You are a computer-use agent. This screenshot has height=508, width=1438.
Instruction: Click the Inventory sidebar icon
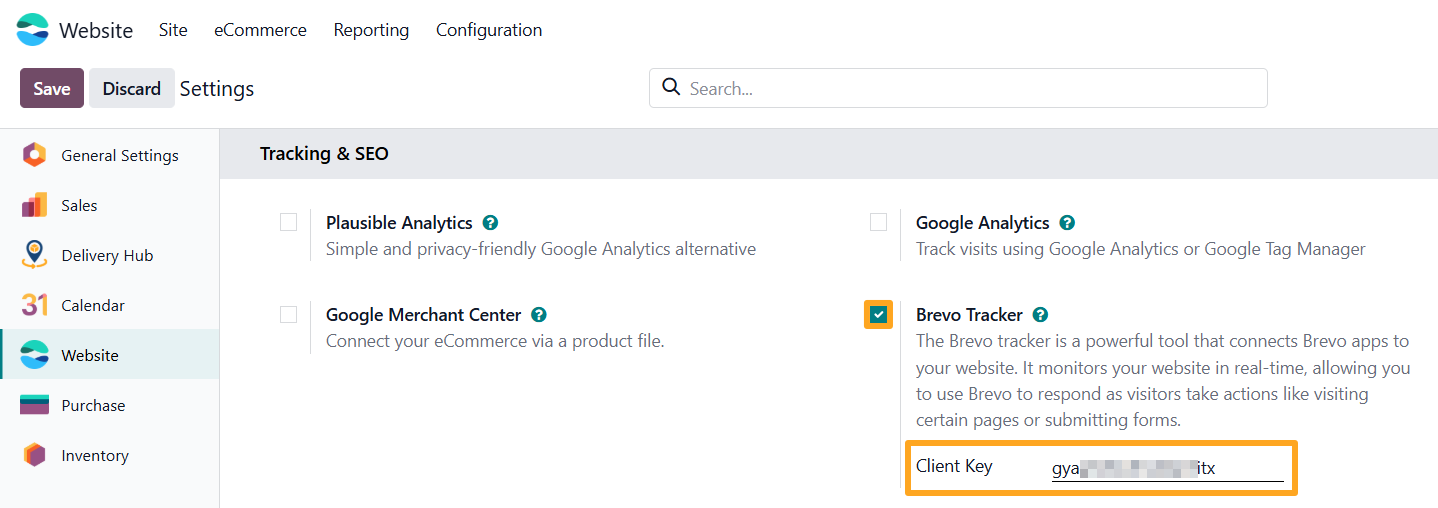[x=34, y=455]
